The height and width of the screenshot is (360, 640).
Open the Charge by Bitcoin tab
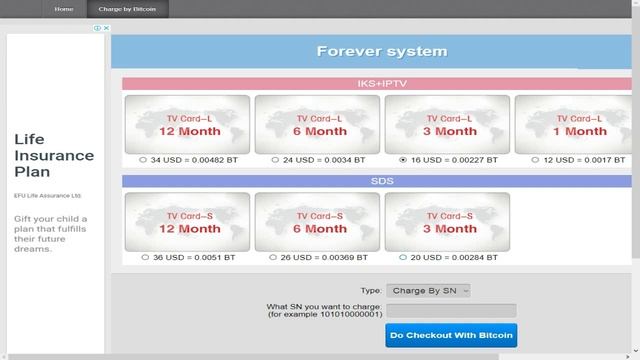[127, 9]
